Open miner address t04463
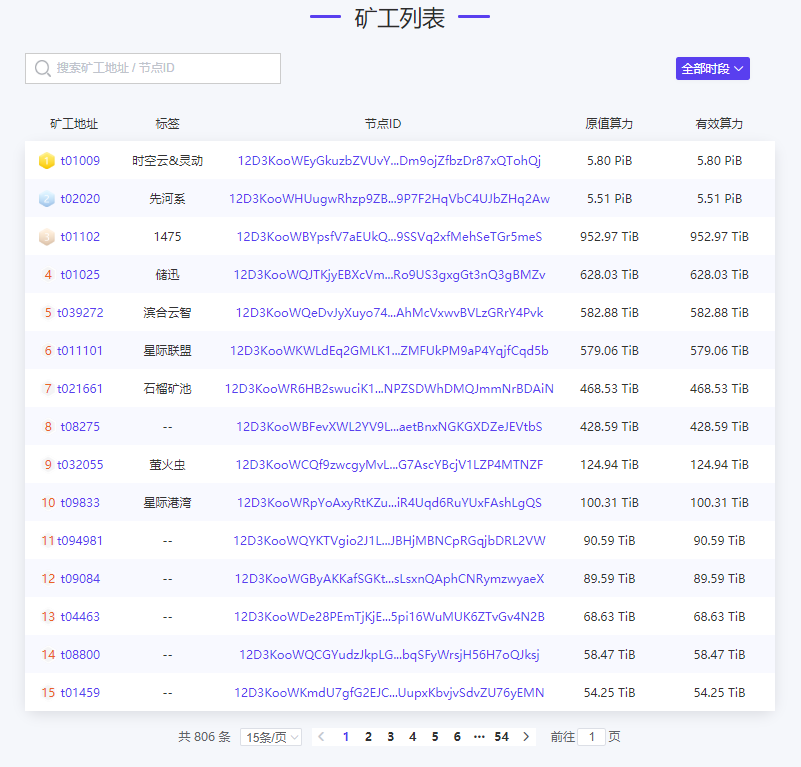Viewport: 801px width, 767px height. click(x=80, y=616)
